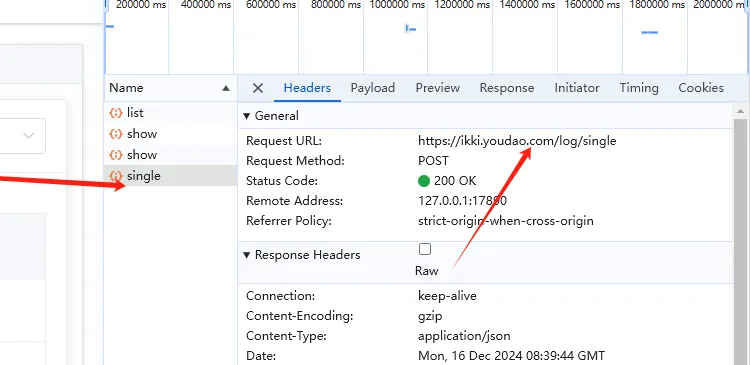Click the 1000000 ms timeline marker
Viewport: 750px width, 365px height.
[397, 5]
